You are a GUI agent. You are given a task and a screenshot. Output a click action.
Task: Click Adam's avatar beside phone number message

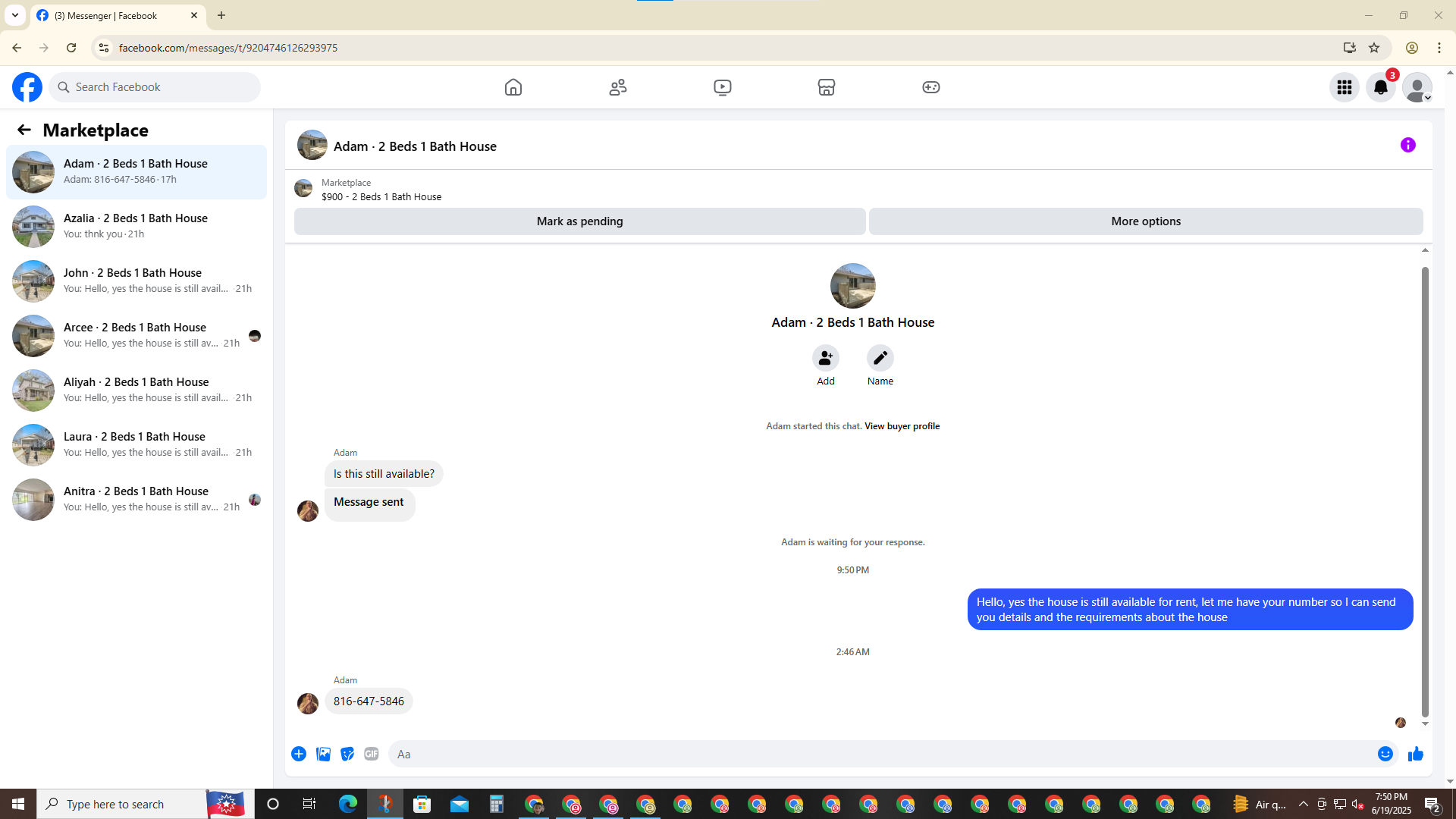pos(308,704)
